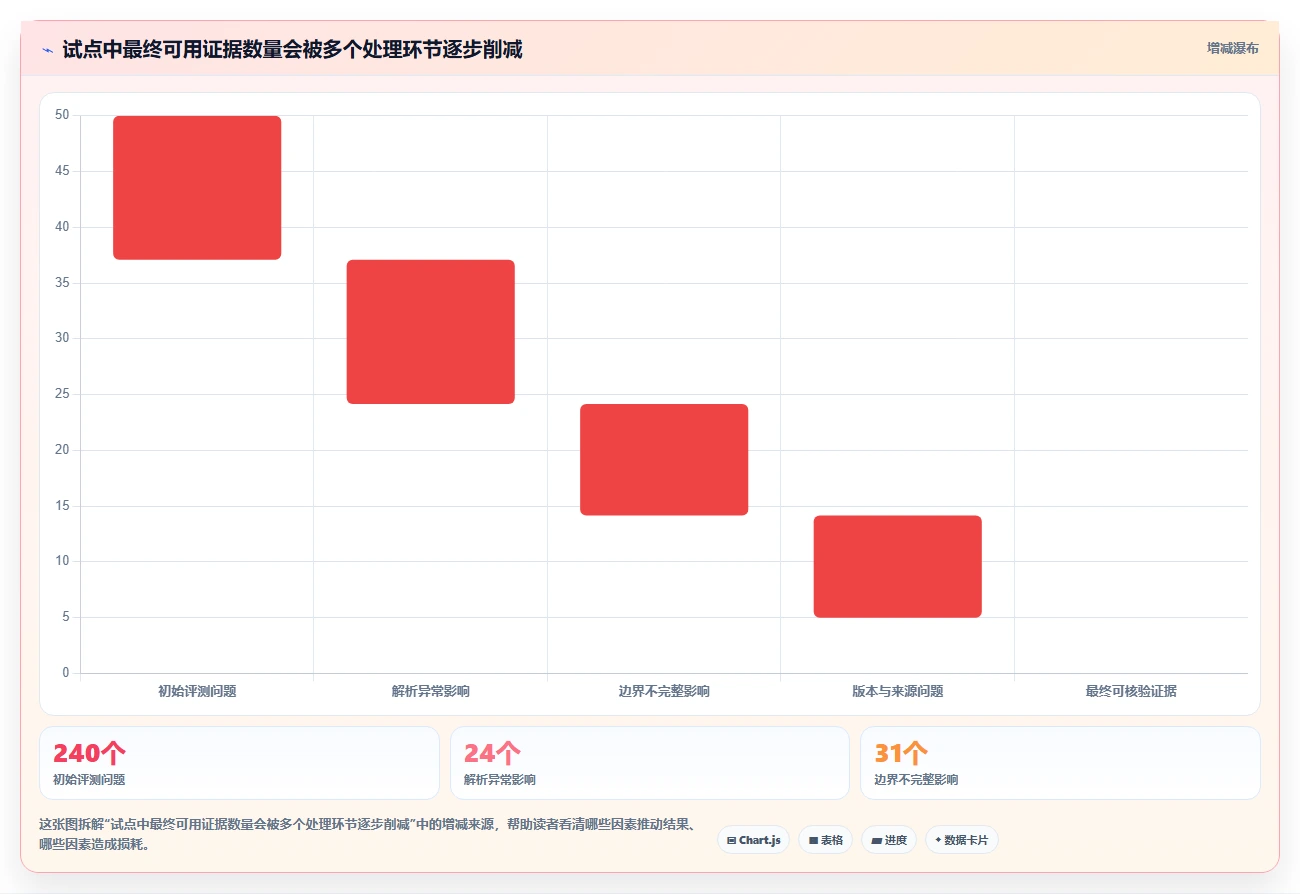Click the red bar for 版本与来源问题
Image resolution: width=1300 pixels, height=894 pixels.
(898, 567)
